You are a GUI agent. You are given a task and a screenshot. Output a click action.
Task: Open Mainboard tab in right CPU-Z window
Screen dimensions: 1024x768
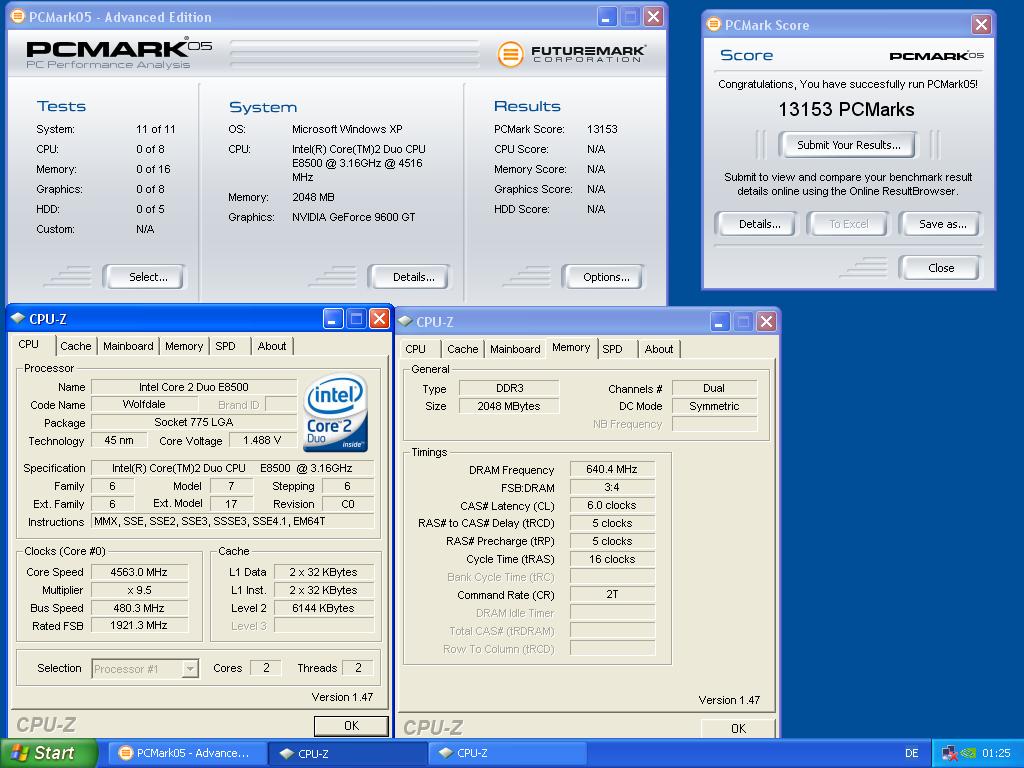(x=515, y=349)
